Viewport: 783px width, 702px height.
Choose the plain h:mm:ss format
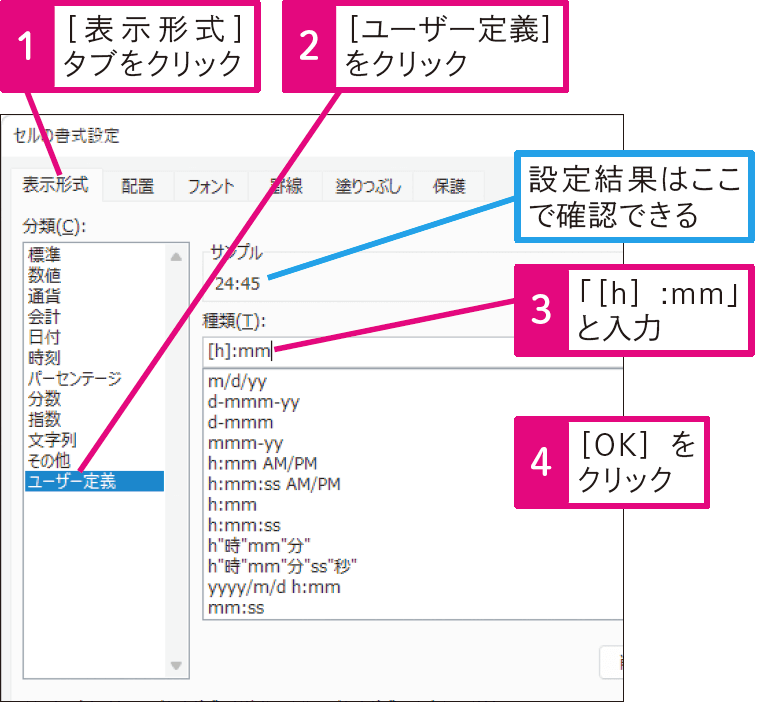click(x=244, y=525)
